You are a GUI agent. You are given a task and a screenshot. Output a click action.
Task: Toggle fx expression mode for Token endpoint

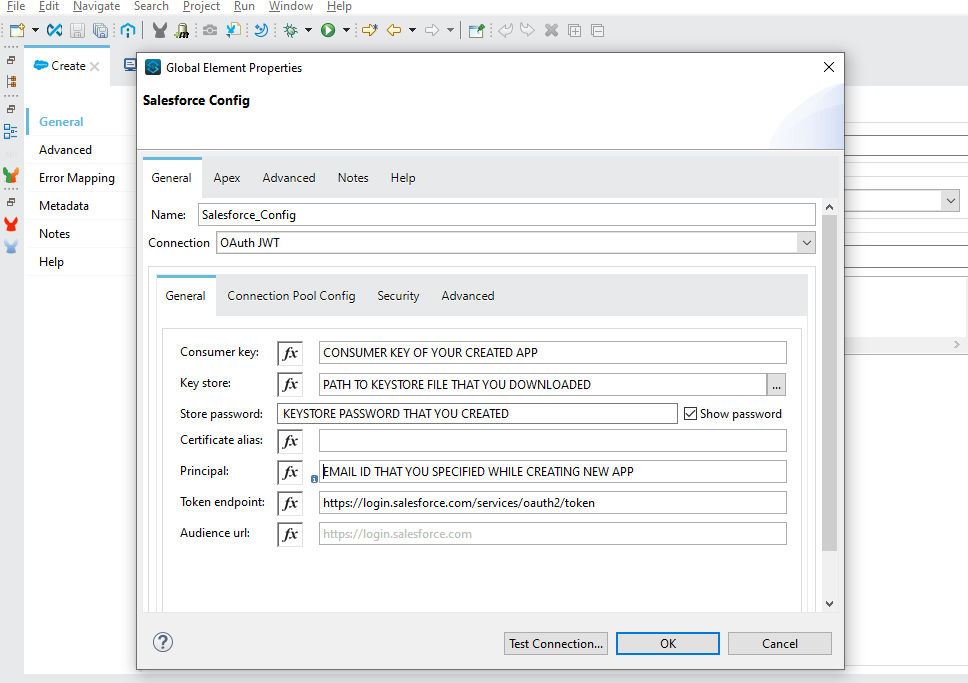(290, 503)
